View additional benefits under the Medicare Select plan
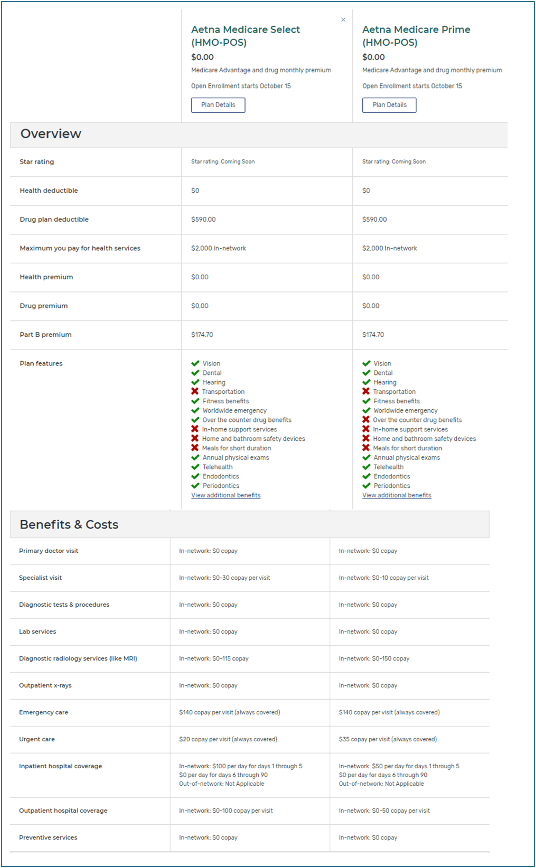 [226, 495]
